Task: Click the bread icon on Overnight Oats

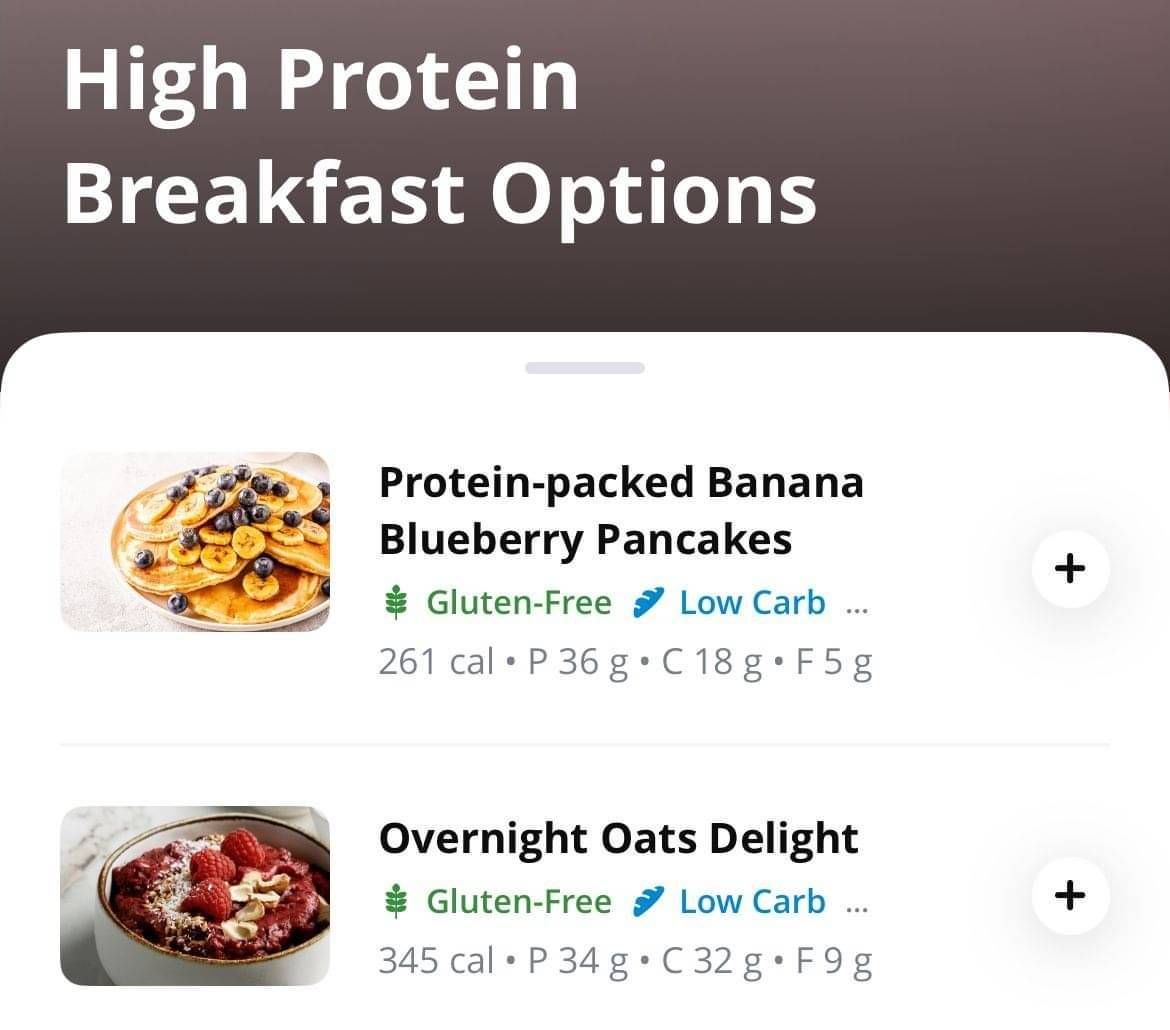Action: coord(648,902)
